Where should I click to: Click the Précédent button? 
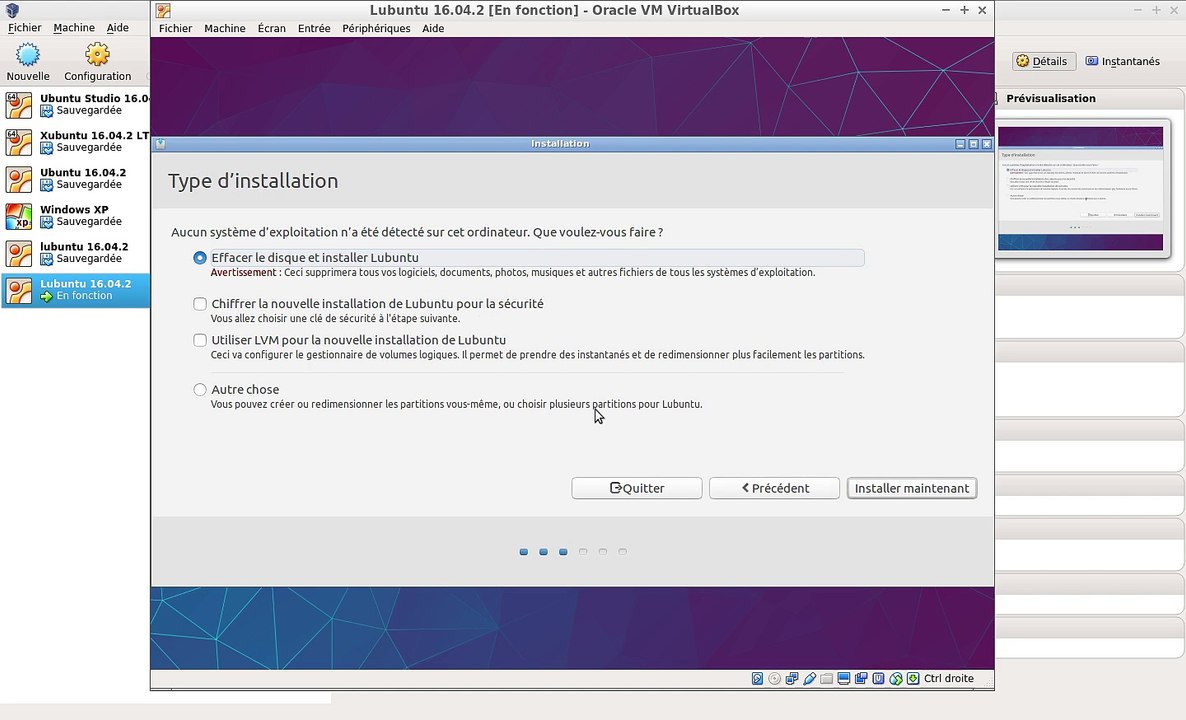(x=775, y=488)
